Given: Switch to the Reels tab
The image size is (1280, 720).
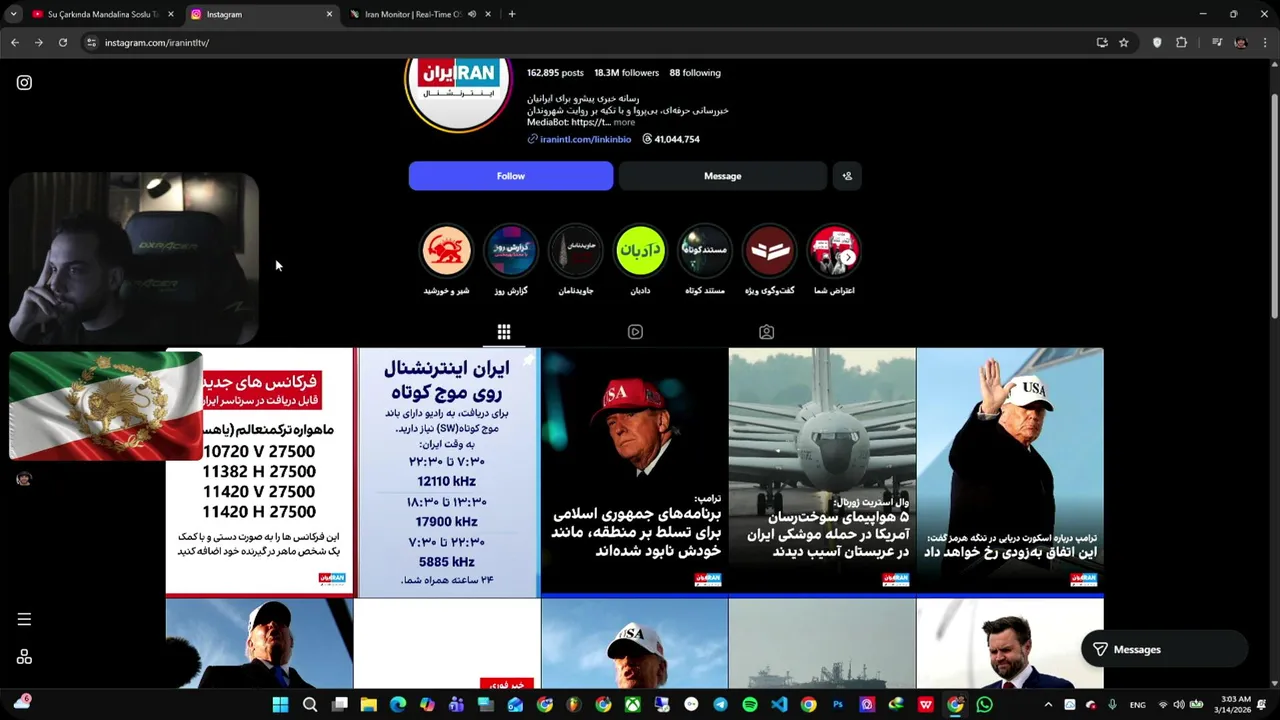Looking at the screenshot, I should [x=635, y=332].
